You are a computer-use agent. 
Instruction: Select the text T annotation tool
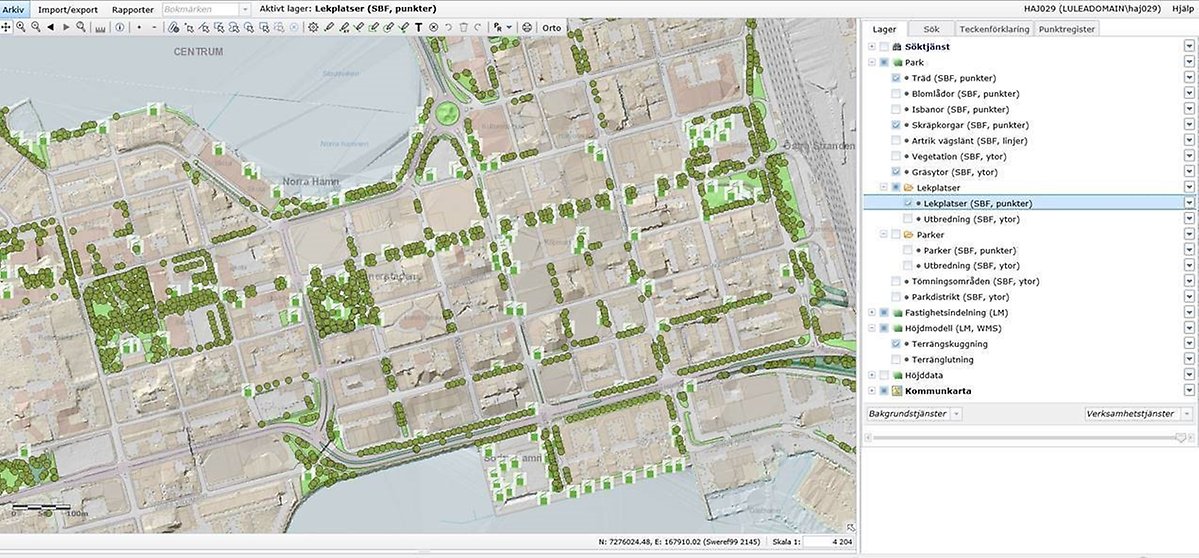(x=419, y=28)
